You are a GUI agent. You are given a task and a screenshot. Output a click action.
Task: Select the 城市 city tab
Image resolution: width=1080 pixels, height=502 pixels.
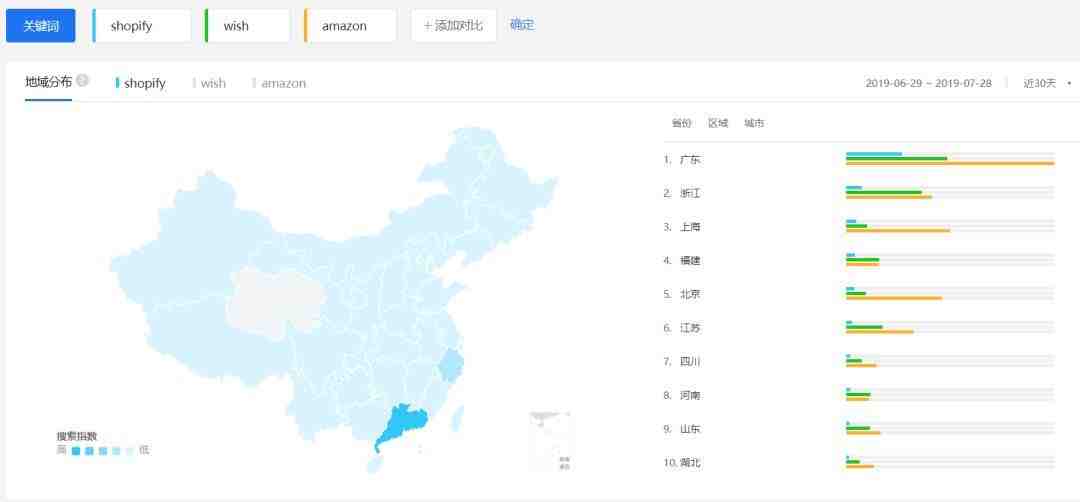(x=754, y=123)
